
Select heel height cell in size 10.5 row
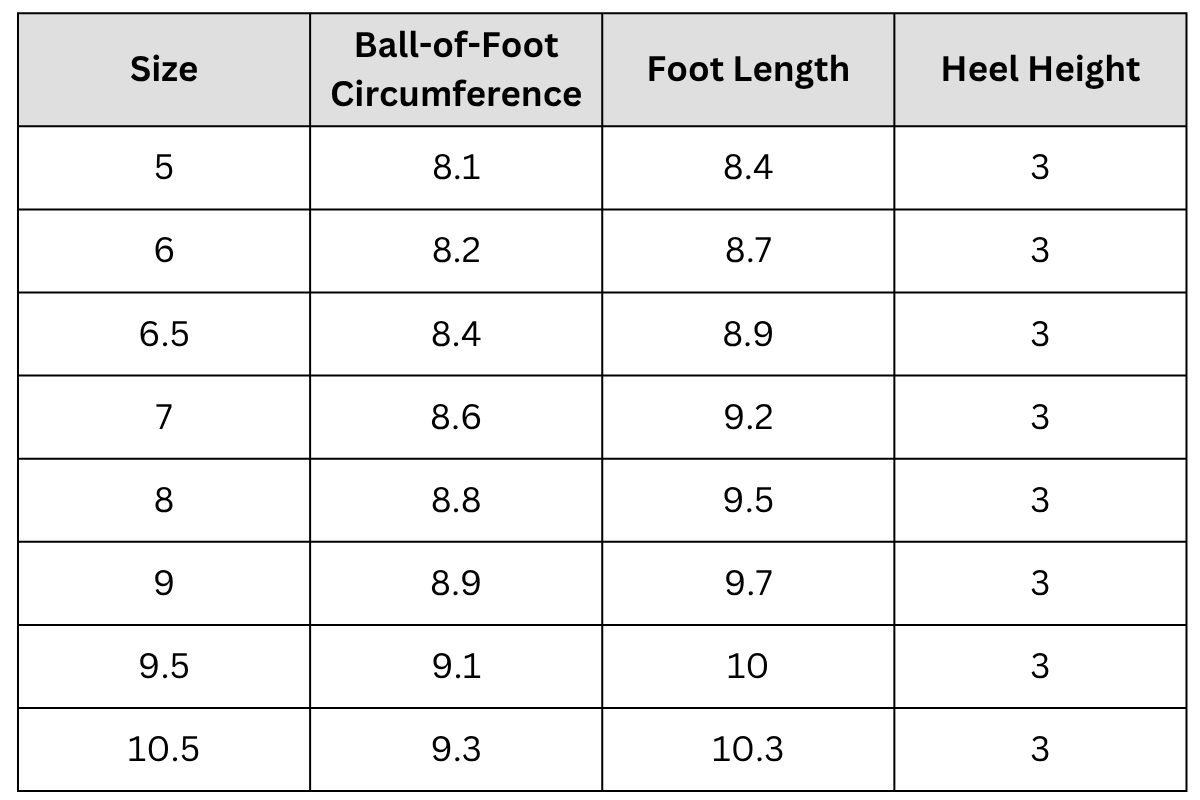[1040, 749]
